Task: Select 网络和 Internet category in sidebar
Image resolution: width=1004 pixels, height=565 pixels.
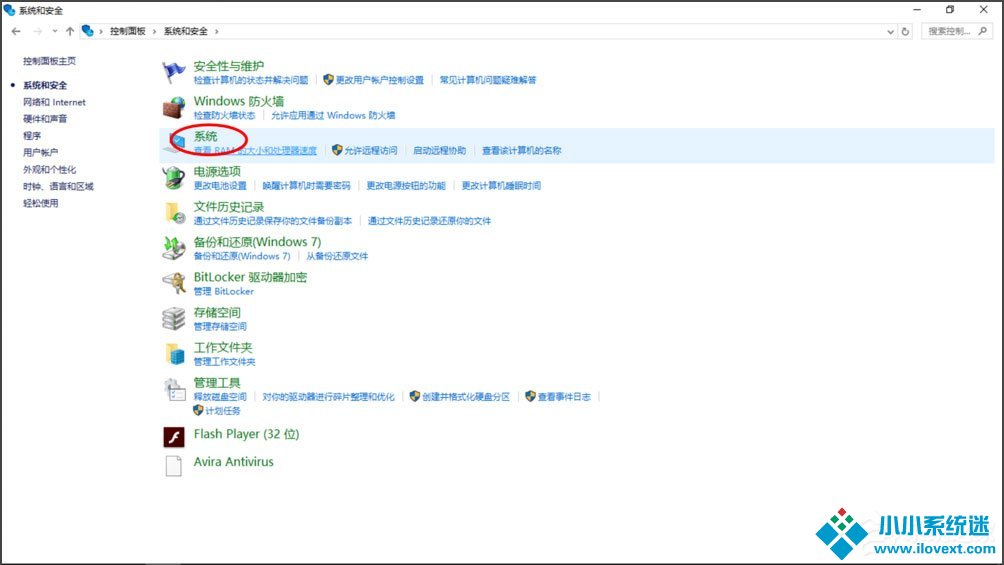Action: click(x=54, y=102)
